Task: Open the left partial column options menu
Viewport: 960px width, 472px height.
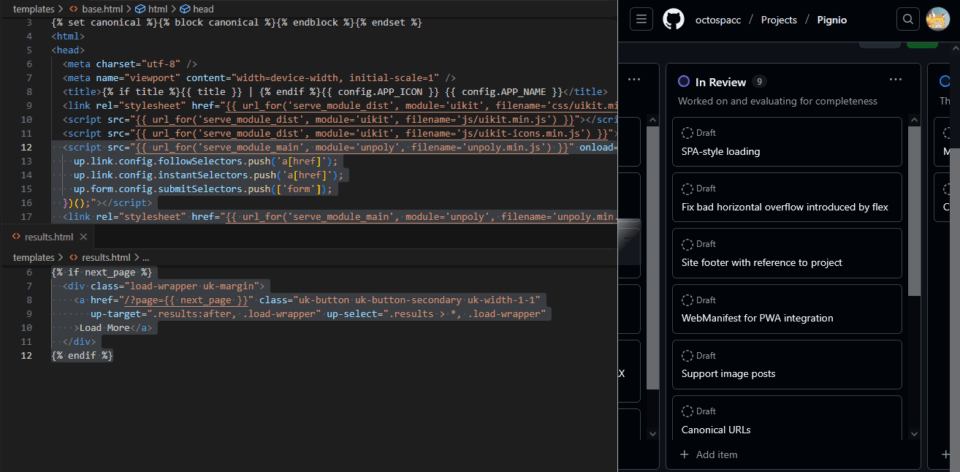Action: click(634, 80)
